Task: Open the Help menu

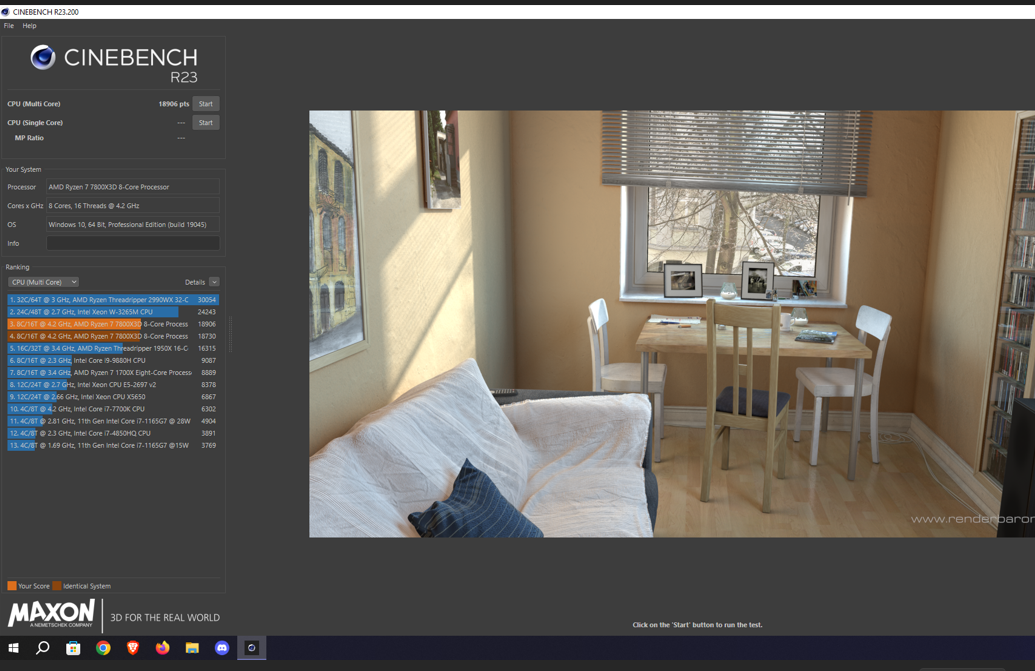Action: pos(29,26)
